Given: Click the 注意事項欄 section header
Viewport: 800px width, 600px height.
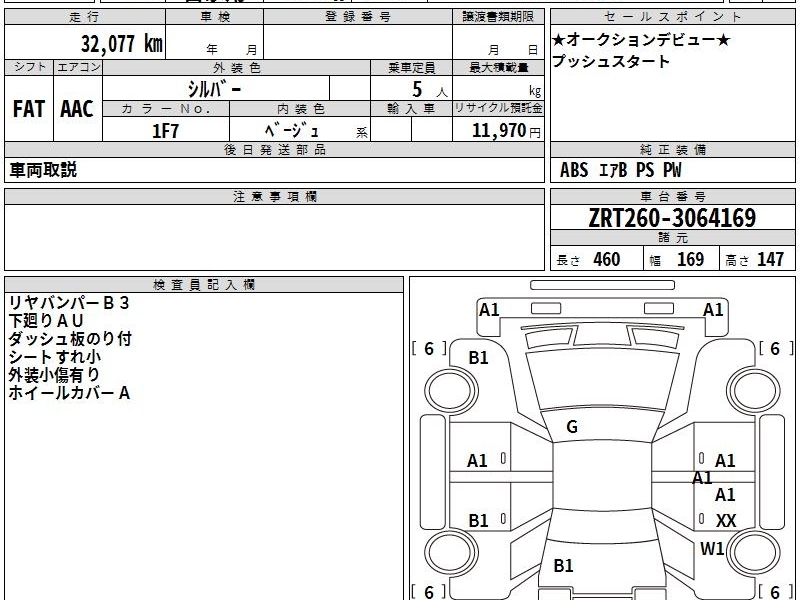Looking at the screenshot, I should pyautogui.click(x=274, y=196).
